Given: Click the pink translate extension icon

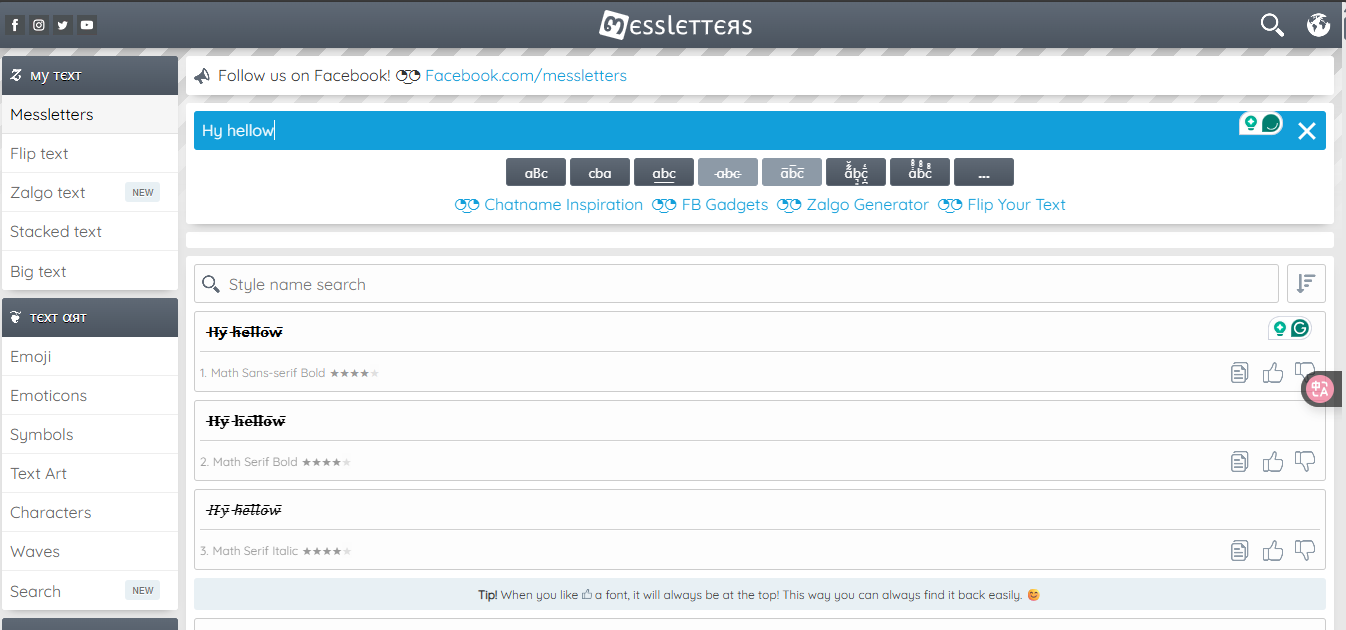Looking at the screenshot, I should [x=1319, y=389].
